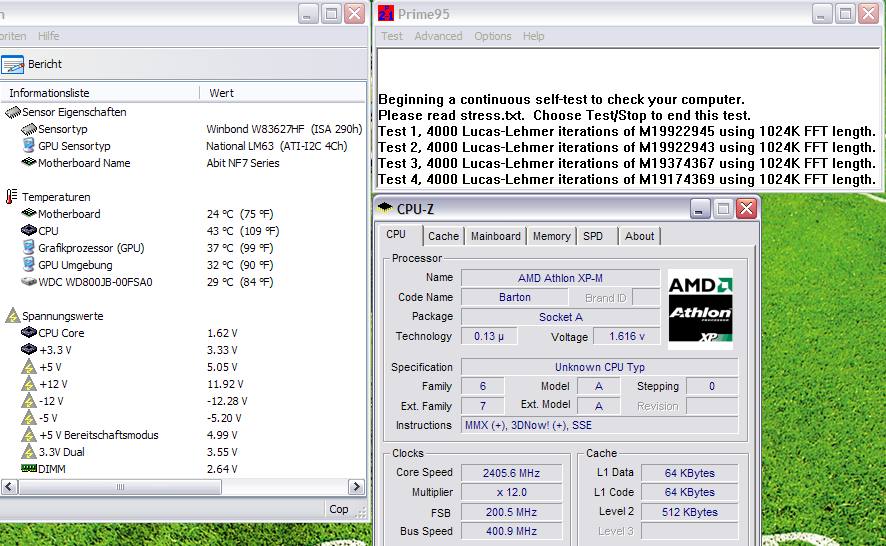
Task: Click the +12 V voltage icon
Action: [x=29, y=384]
